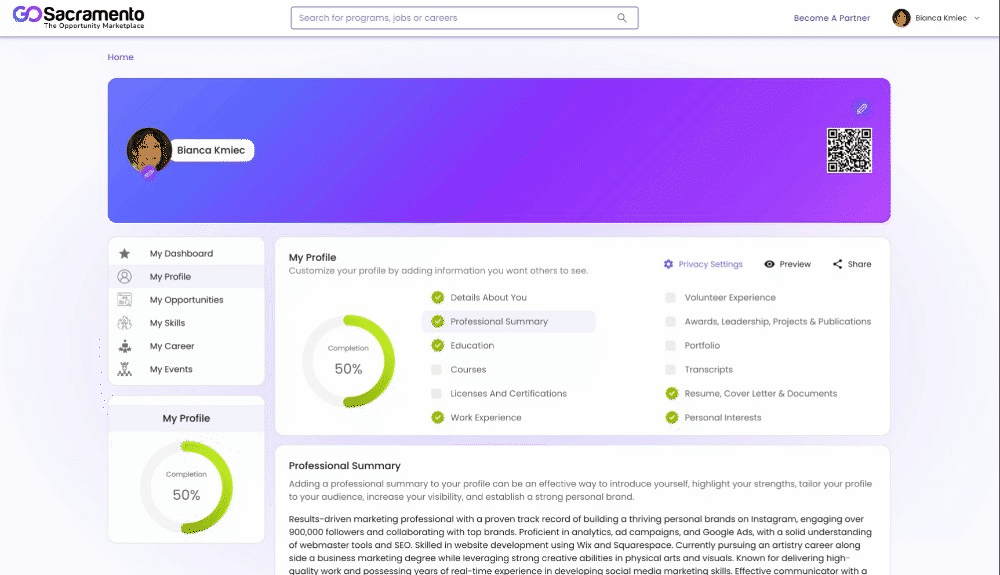Click the GO Sacramento logo
1000x575 pixels.
pos(78,17)
